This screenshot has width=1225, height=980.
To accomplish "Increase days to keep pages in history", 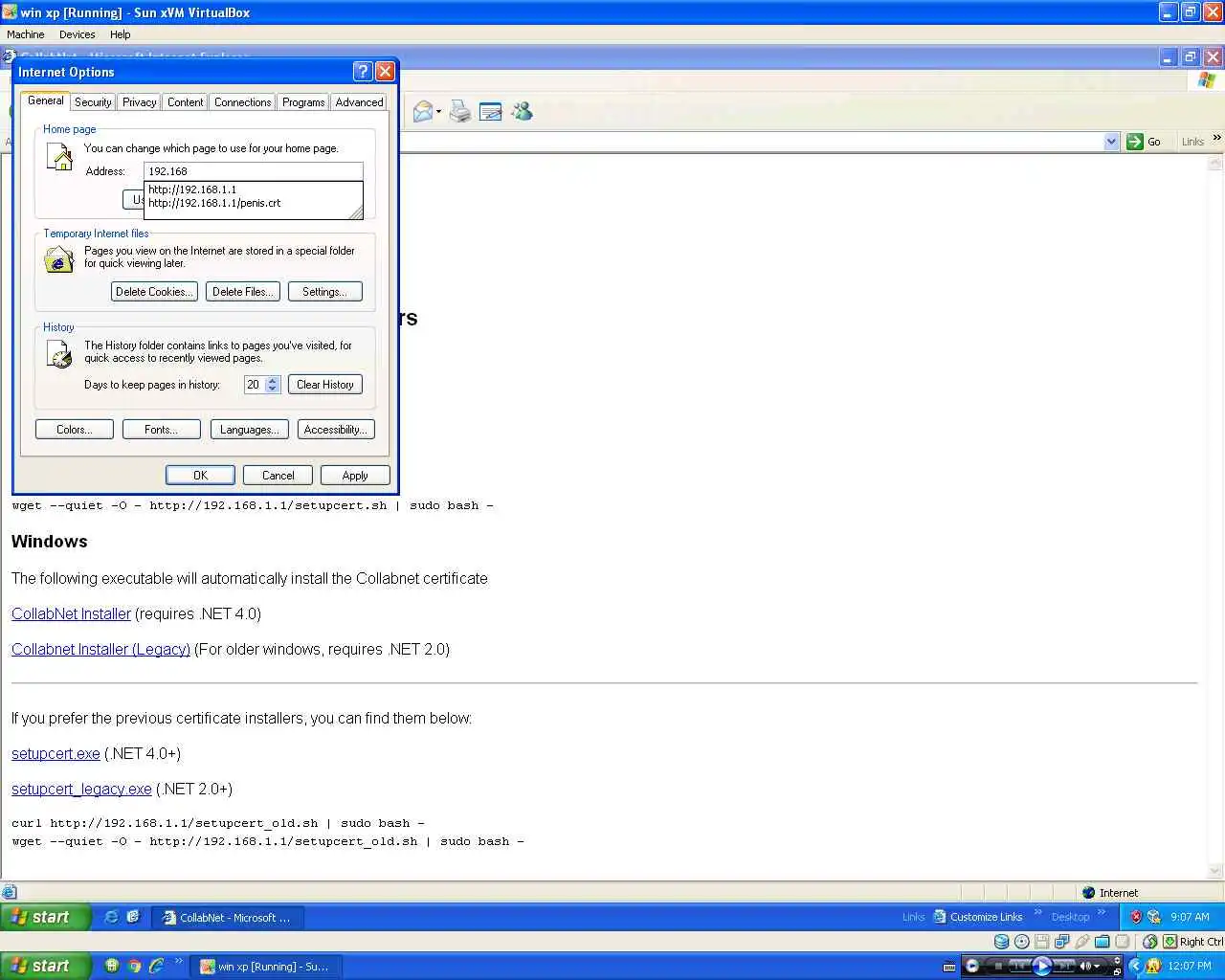I will click(273, 381).
